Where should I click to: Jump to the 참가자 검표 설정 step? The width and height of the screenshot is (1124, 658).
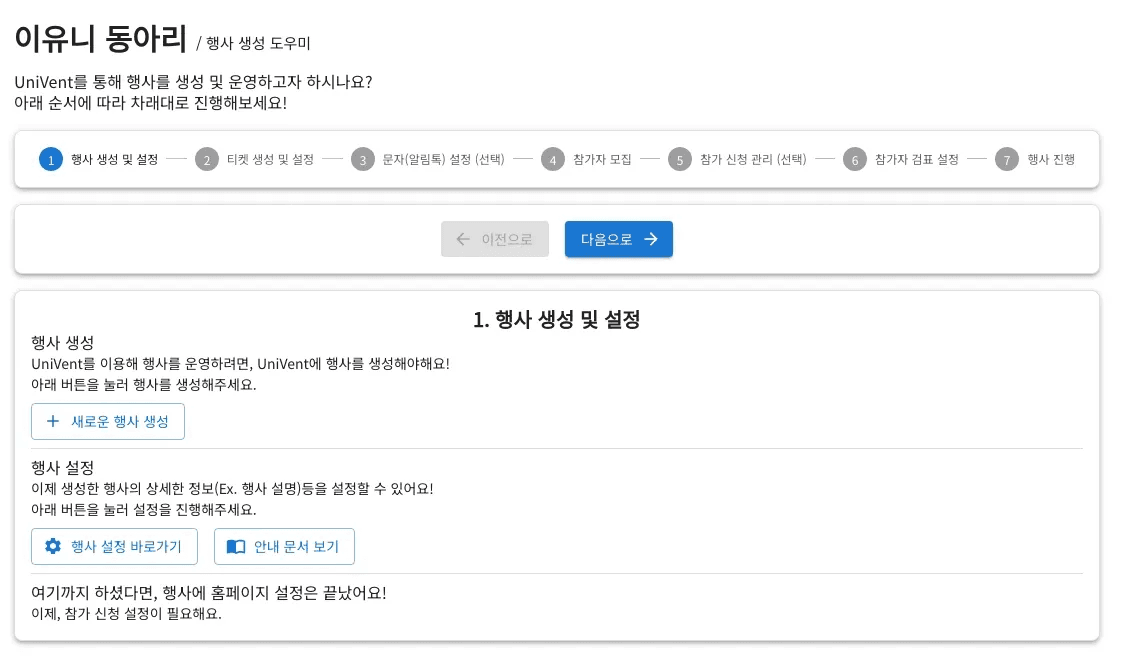tap(917, 160)
